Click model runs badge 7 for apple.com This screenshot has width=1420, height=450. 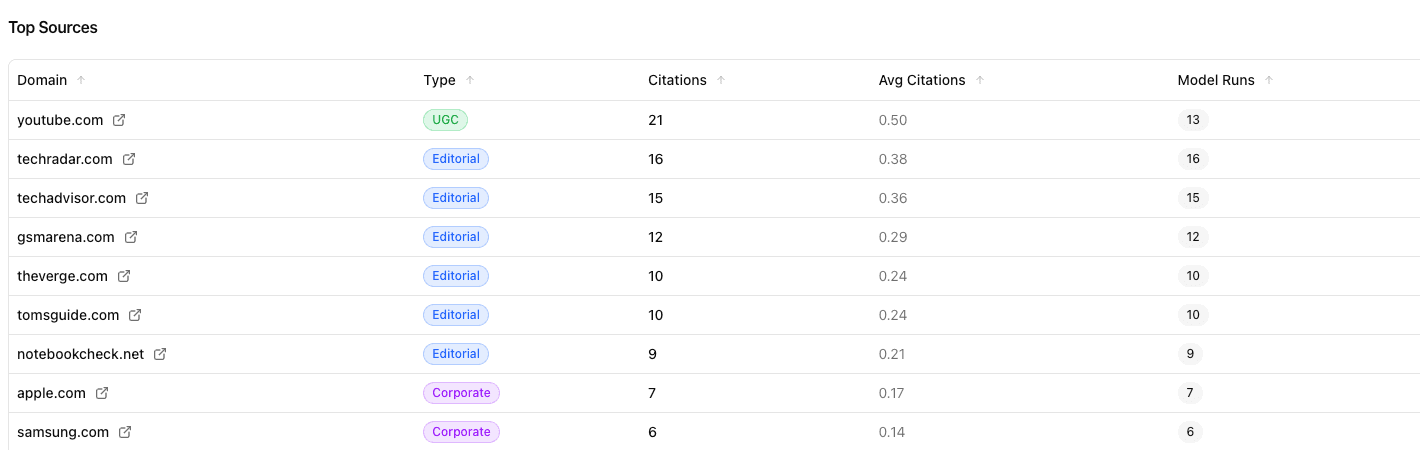click(x=1190, y=393)
